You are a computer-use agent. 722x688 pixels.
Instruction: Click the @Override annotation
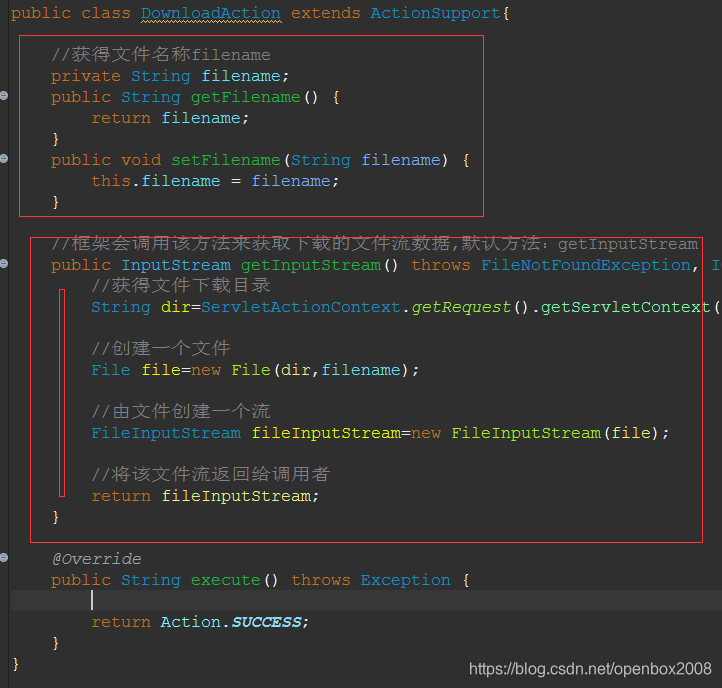coord(96,559)
